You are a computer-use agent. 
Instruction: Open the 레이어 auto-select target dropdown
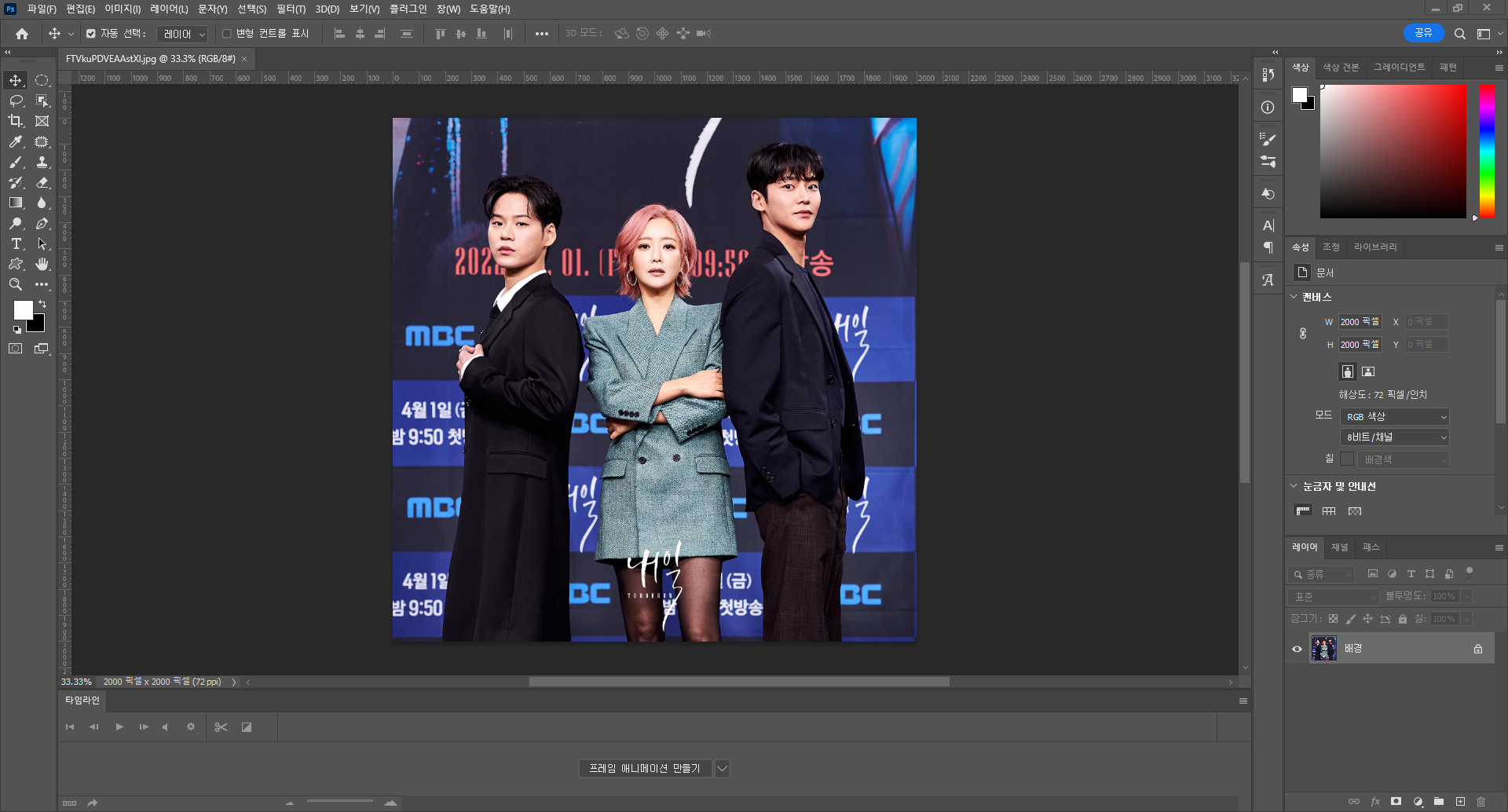(x=182, y=34)
